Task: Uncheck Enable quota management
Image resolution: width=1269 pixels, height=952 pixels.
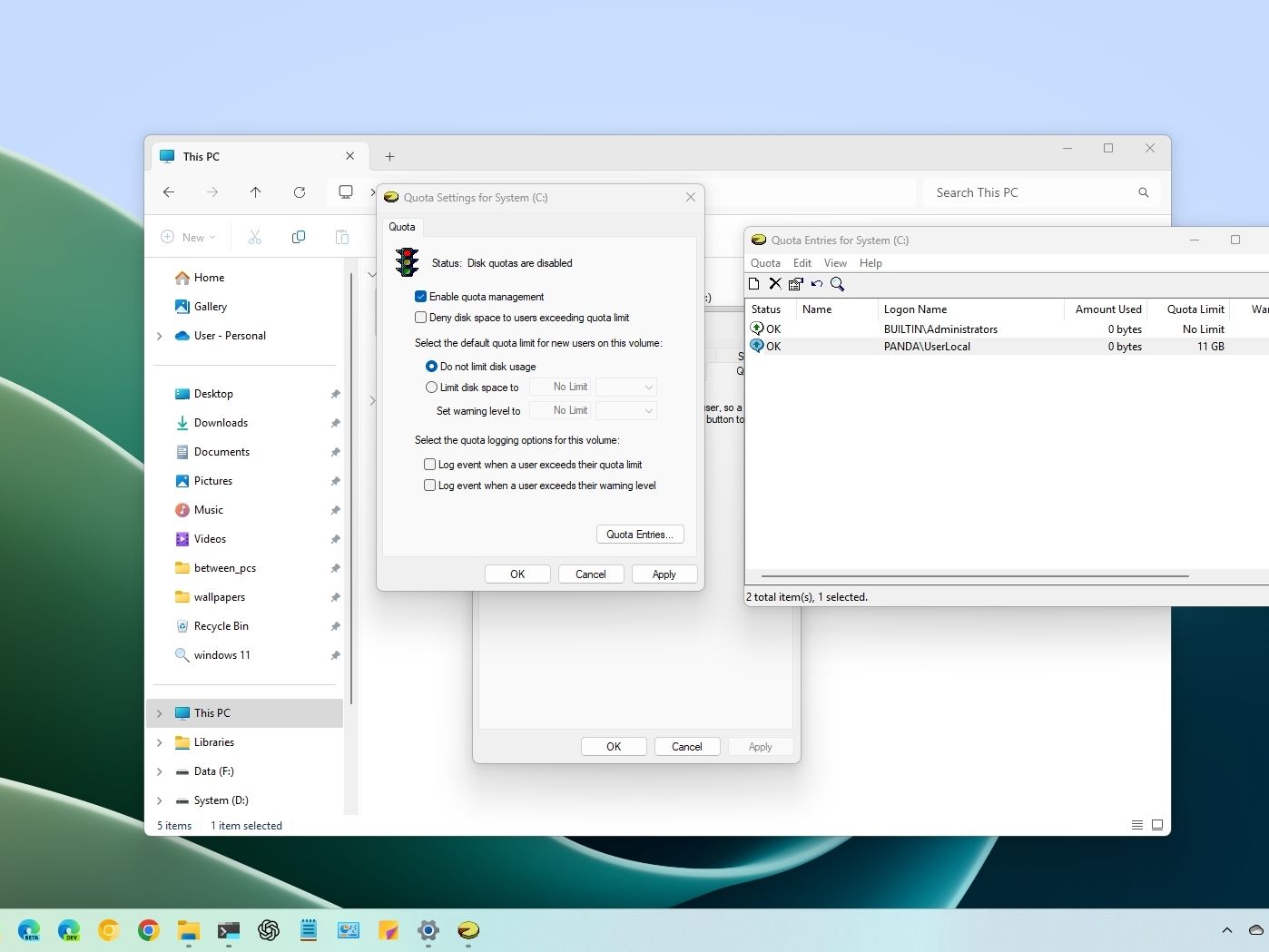Action: pyautogui.click(x=421, y=297)
